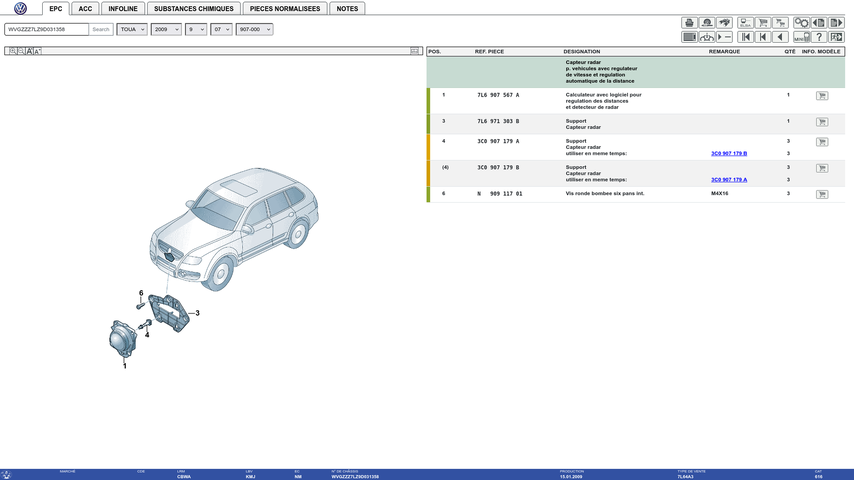Click the help question mark icon
Image resolution: width=854 pixels, height=480 pixels.
coord(820,37)
